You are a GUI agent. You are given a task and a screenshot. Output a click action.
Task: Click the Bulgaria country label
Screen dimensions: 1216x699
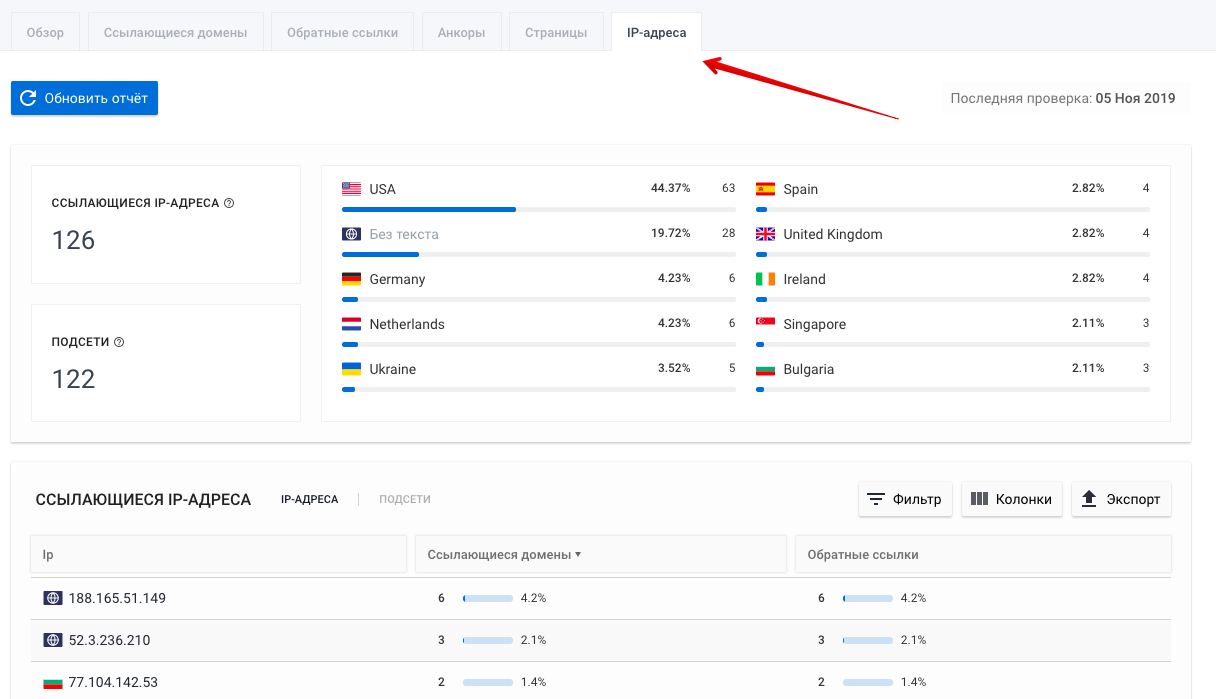click(x=809, y=369)
